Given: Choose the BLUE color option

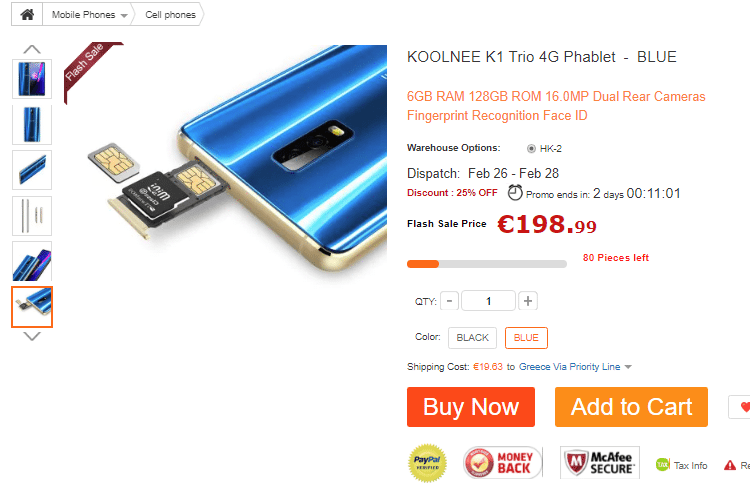Looking at the screenshot, I should point(526,338).
